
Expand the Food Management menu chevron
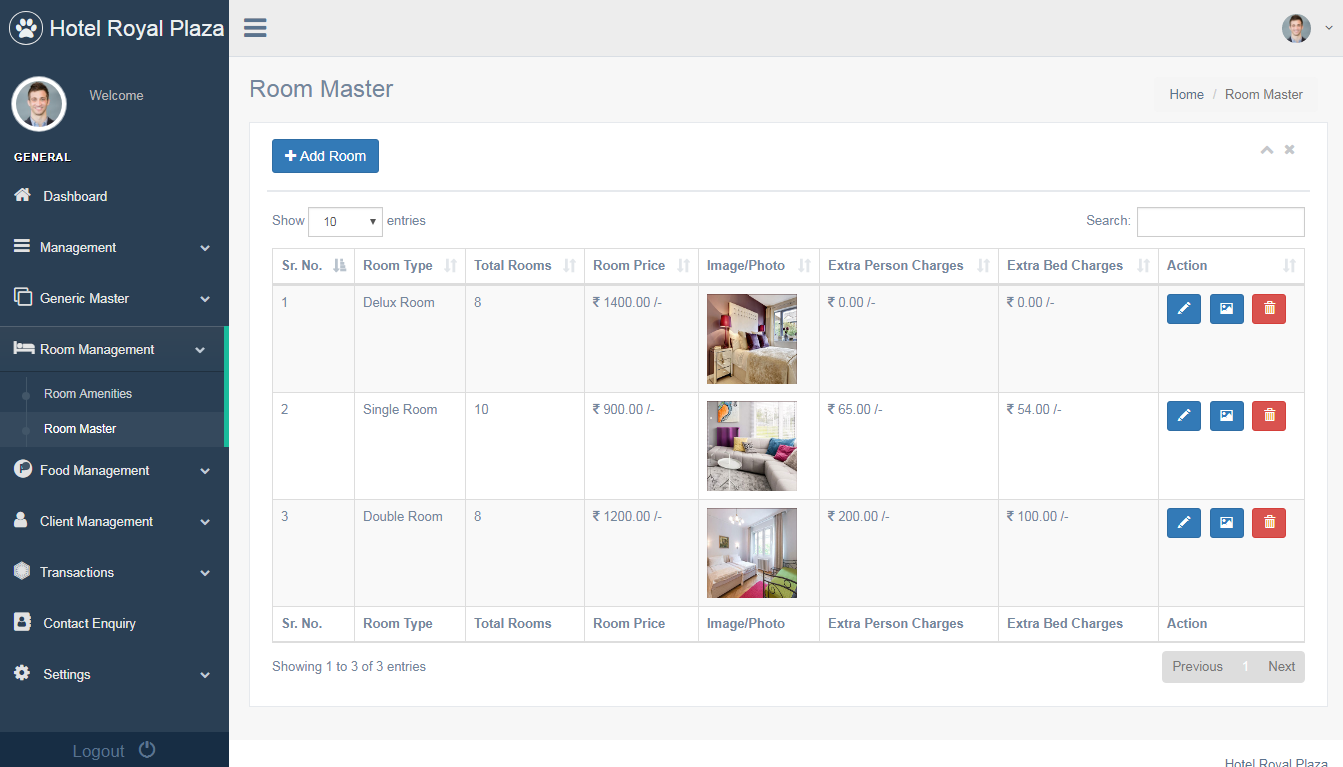[205, 471]
